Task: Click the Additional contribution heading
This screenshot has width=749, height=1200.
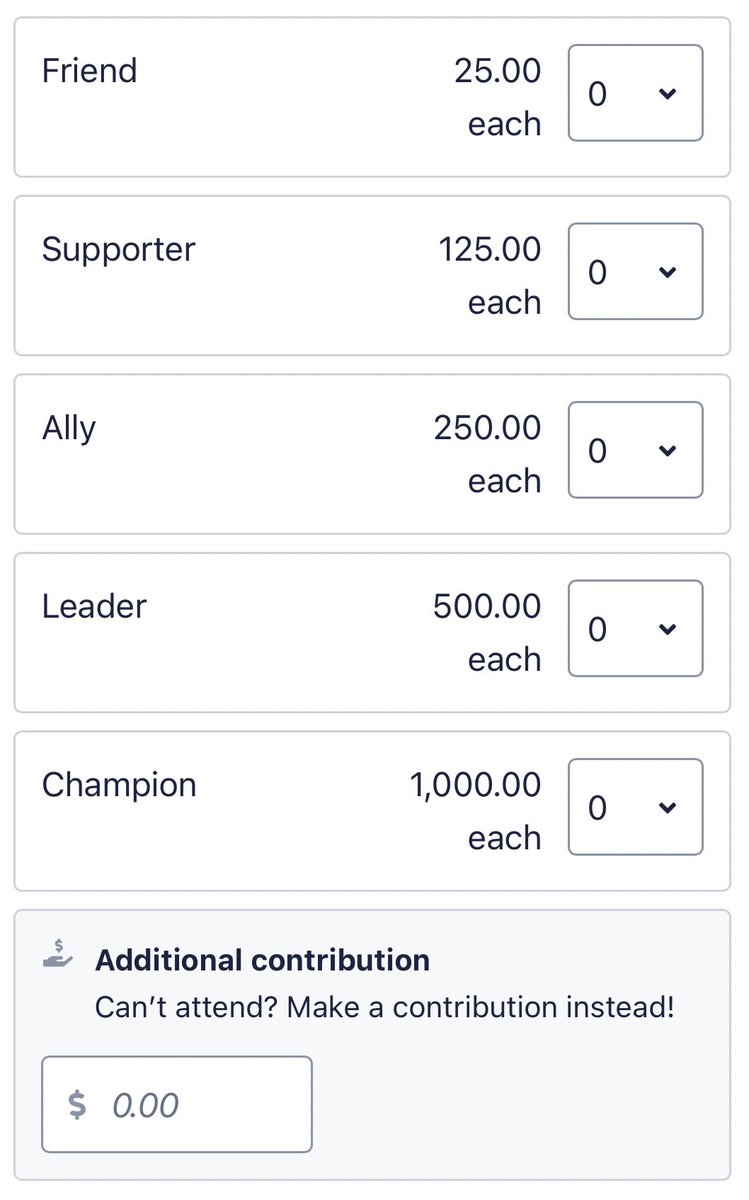Action: [262, 960]
